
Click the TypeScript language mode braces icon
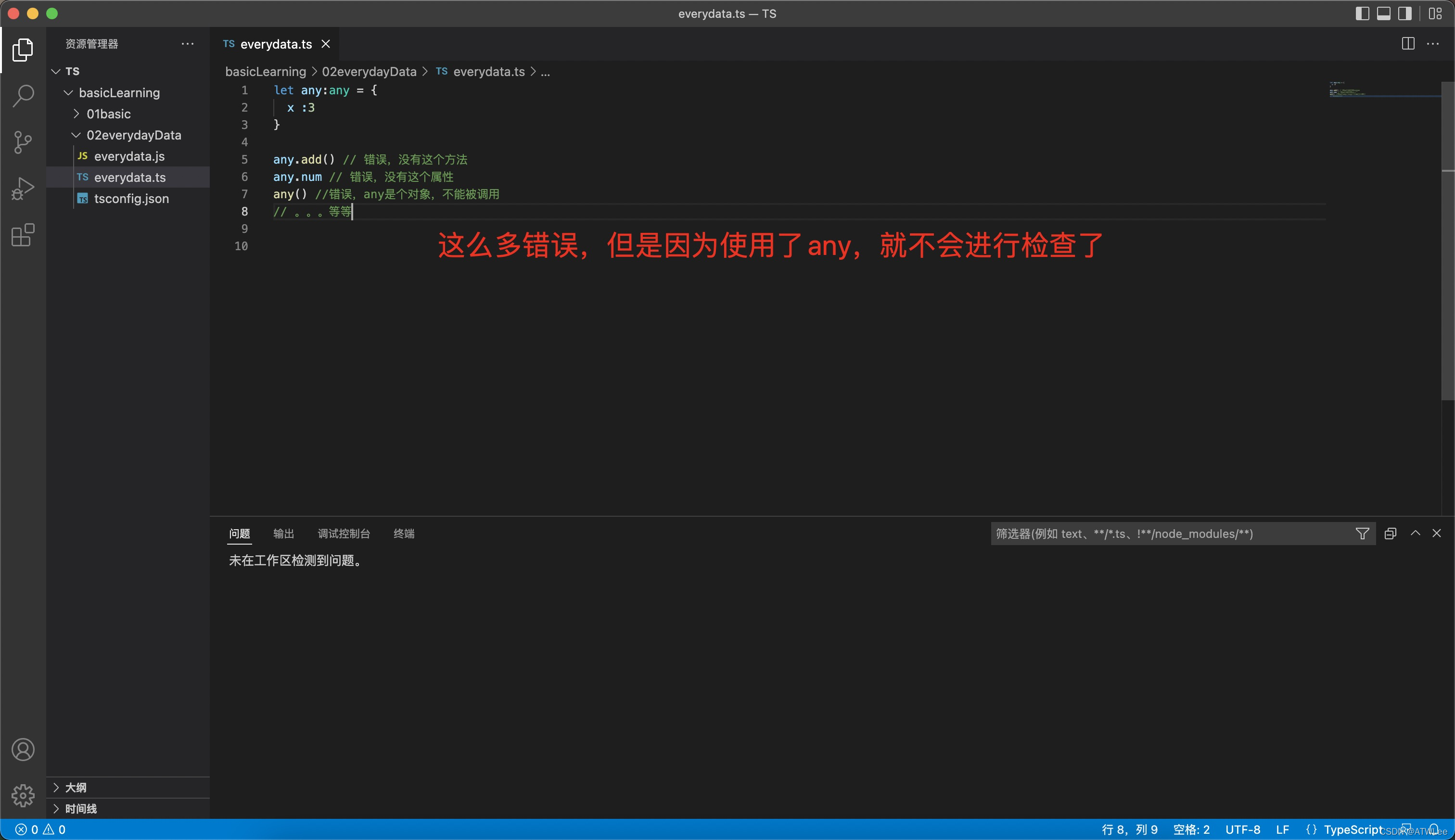tap(1311, 829)
